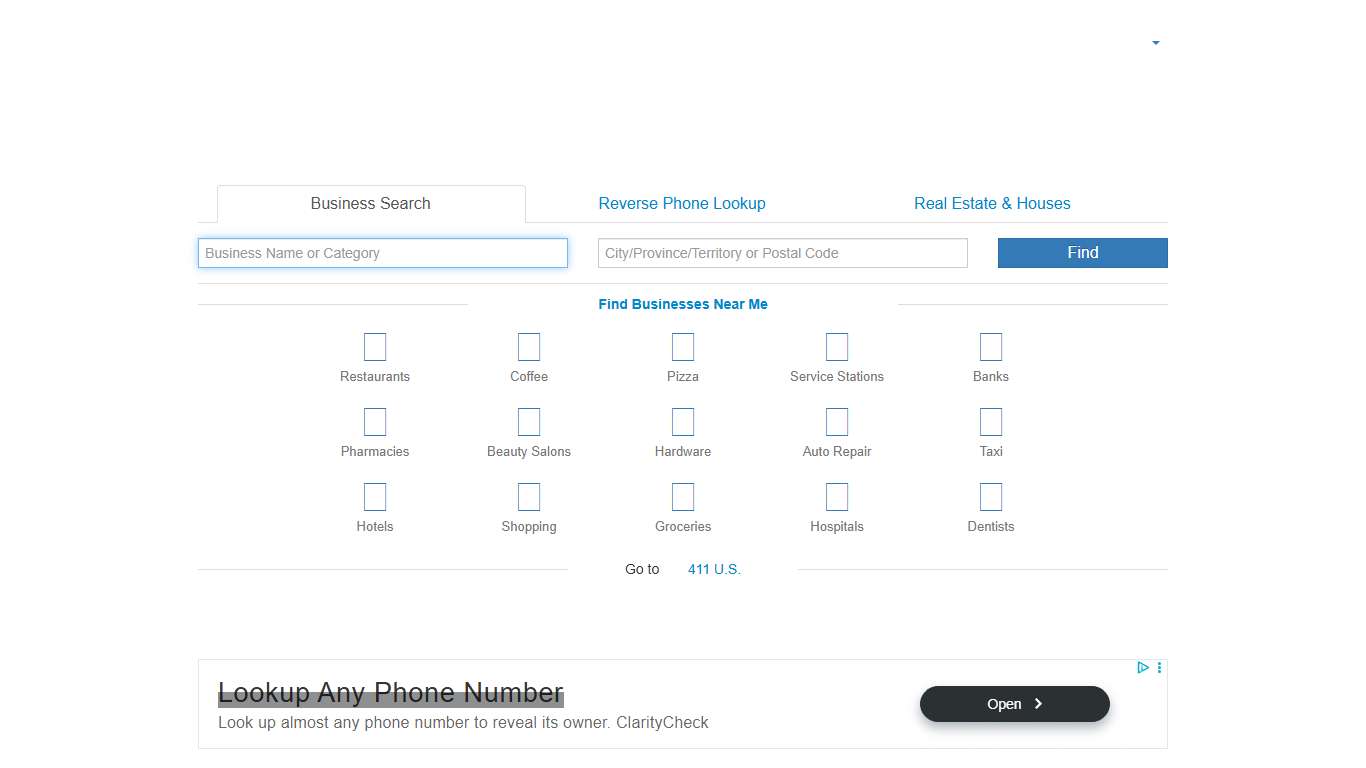The width and height of the screenshot is (1366, 768).
Task: Click the AdChoices triangle icon on the ad
Action: [1143, 667]
